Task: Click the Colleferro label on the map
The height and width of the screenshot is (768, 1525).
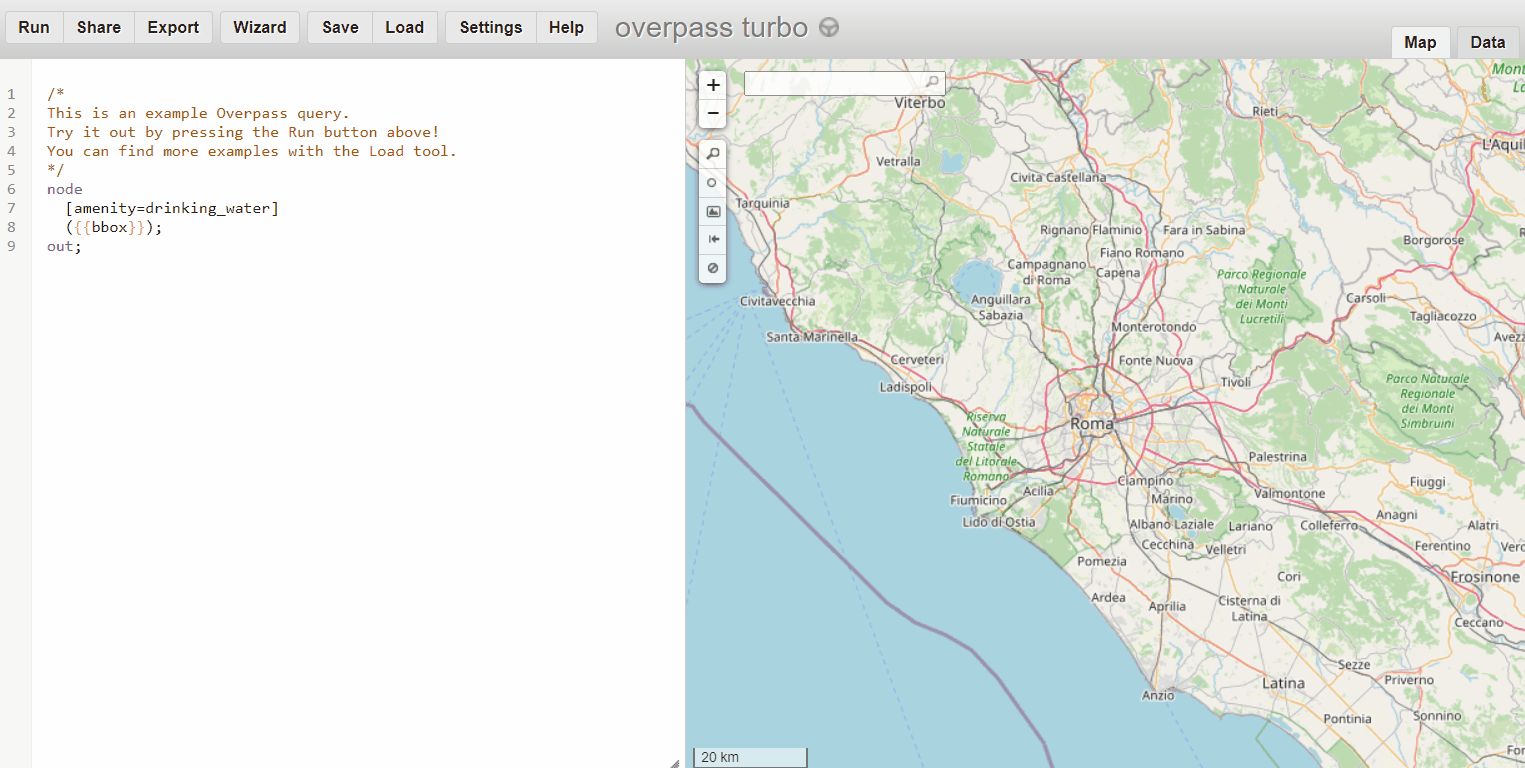Action: 1329,525
